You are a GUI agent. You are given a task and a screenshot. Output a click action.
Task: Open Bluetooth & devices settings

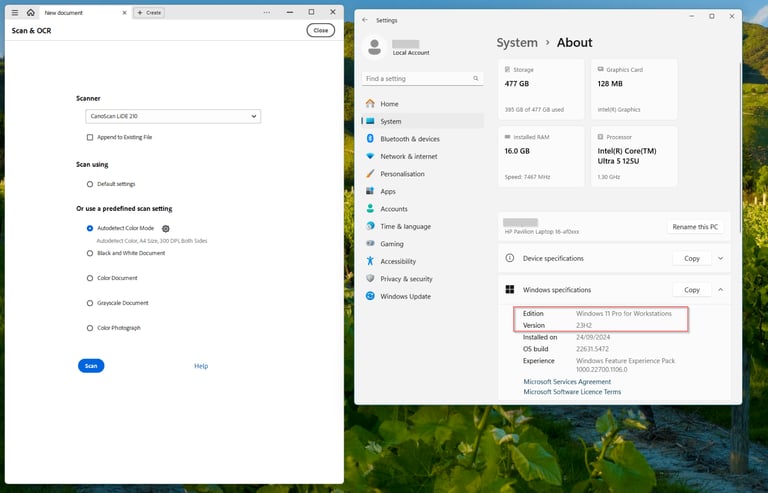tap(422, 139)
